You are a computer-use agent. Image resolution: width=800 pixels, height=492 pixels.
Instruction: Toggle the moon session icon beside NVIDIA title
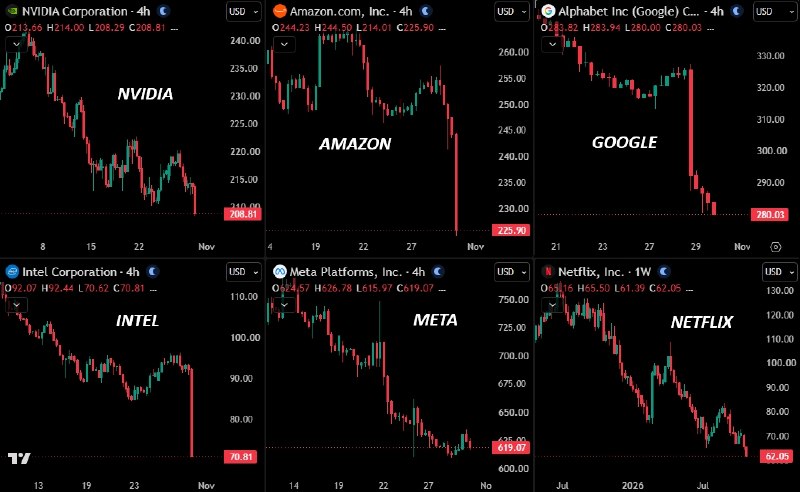(x=163, y=11)
